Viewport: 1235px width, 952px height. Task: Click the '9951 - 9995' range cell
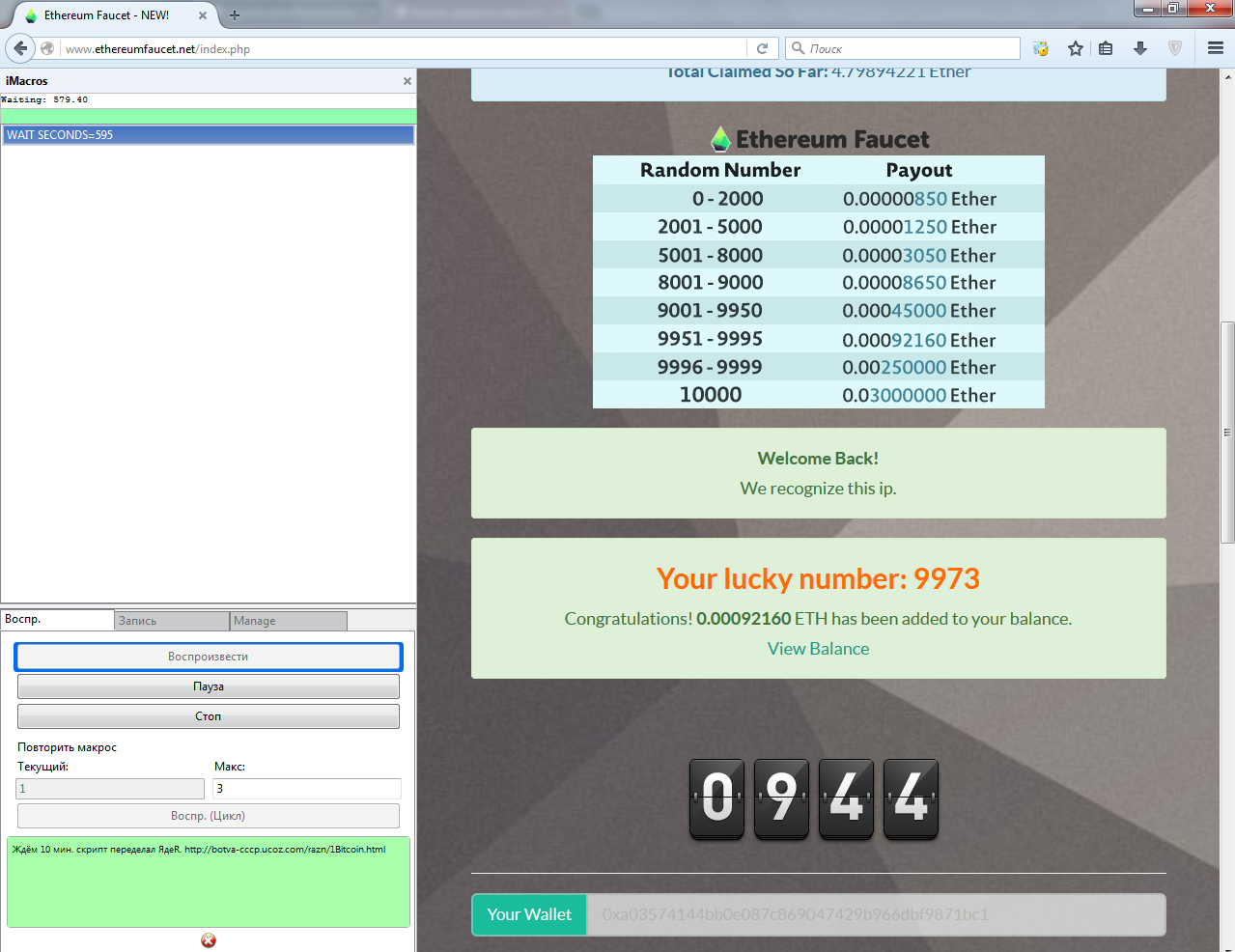pos(711,339)
